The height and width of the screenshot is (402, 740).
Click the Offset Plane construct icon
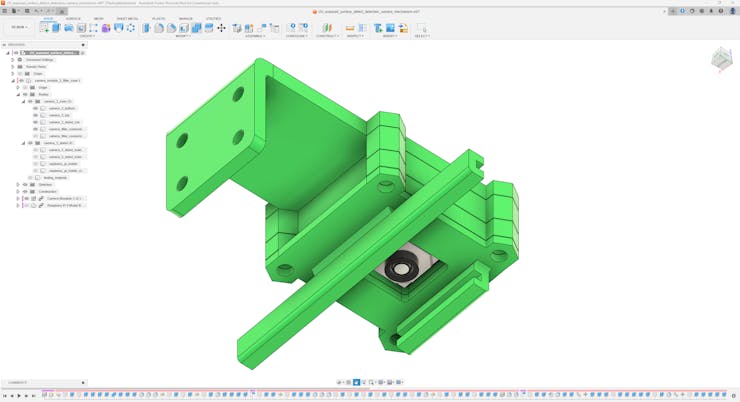coord(327,28)
